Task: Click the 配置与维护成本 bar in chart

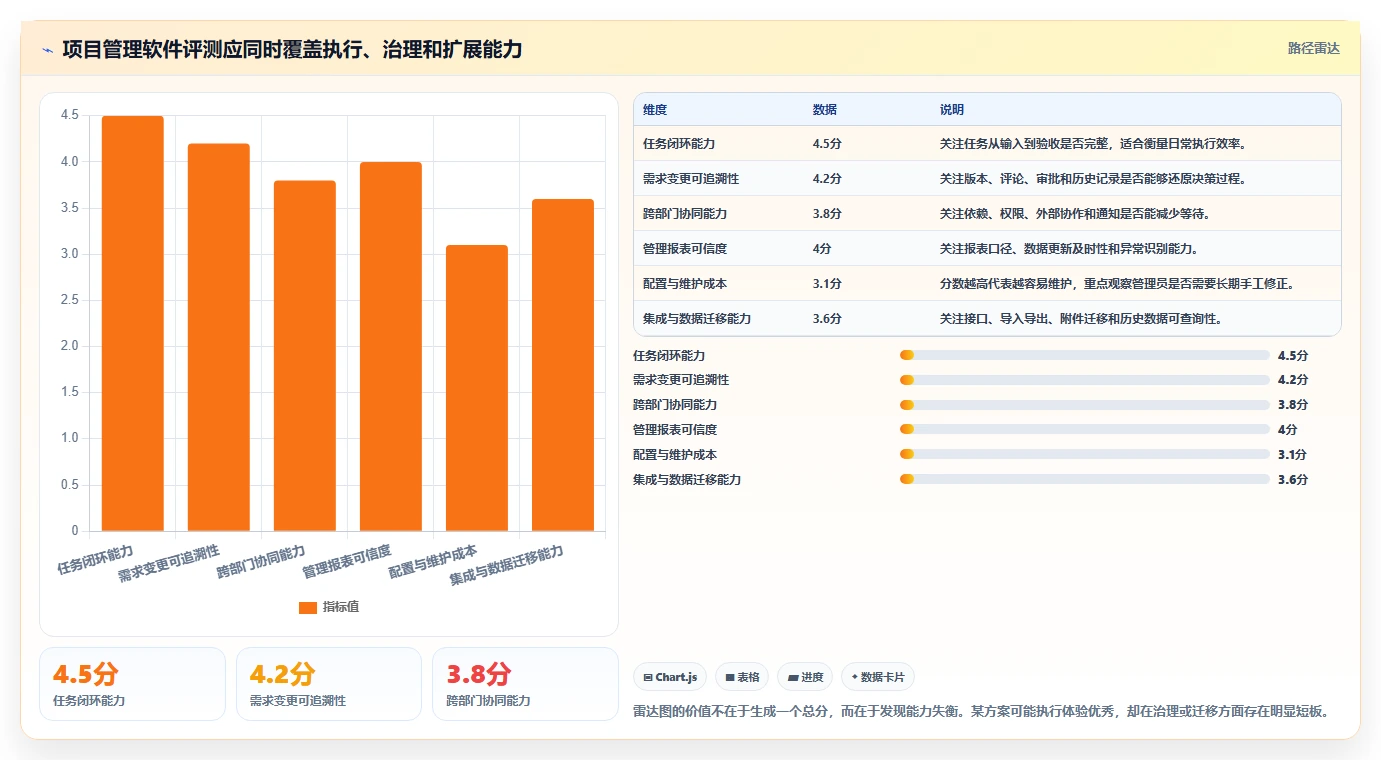Action: click(477, 388)
